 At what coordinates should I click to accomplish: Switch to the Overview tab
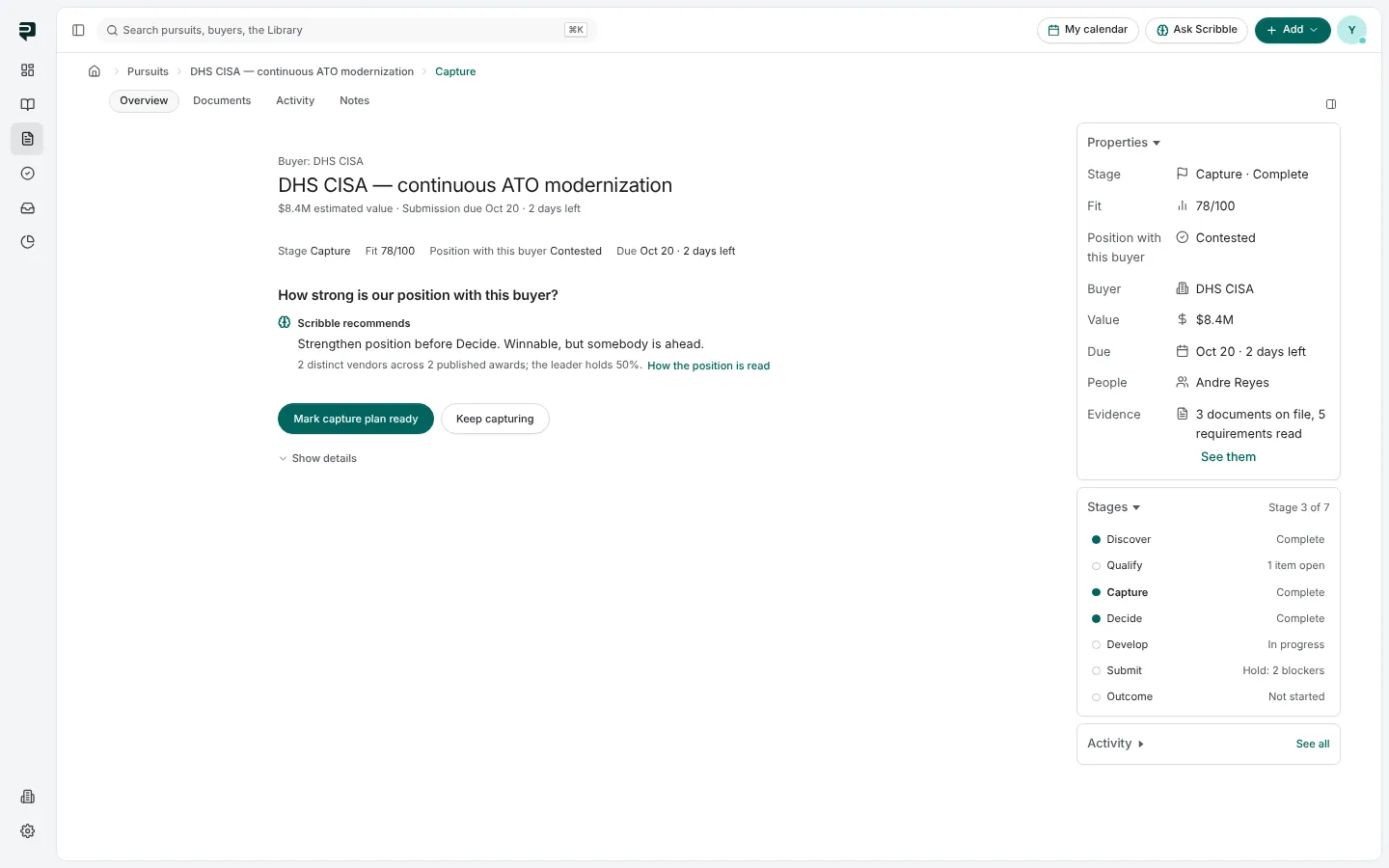(144, 101)
